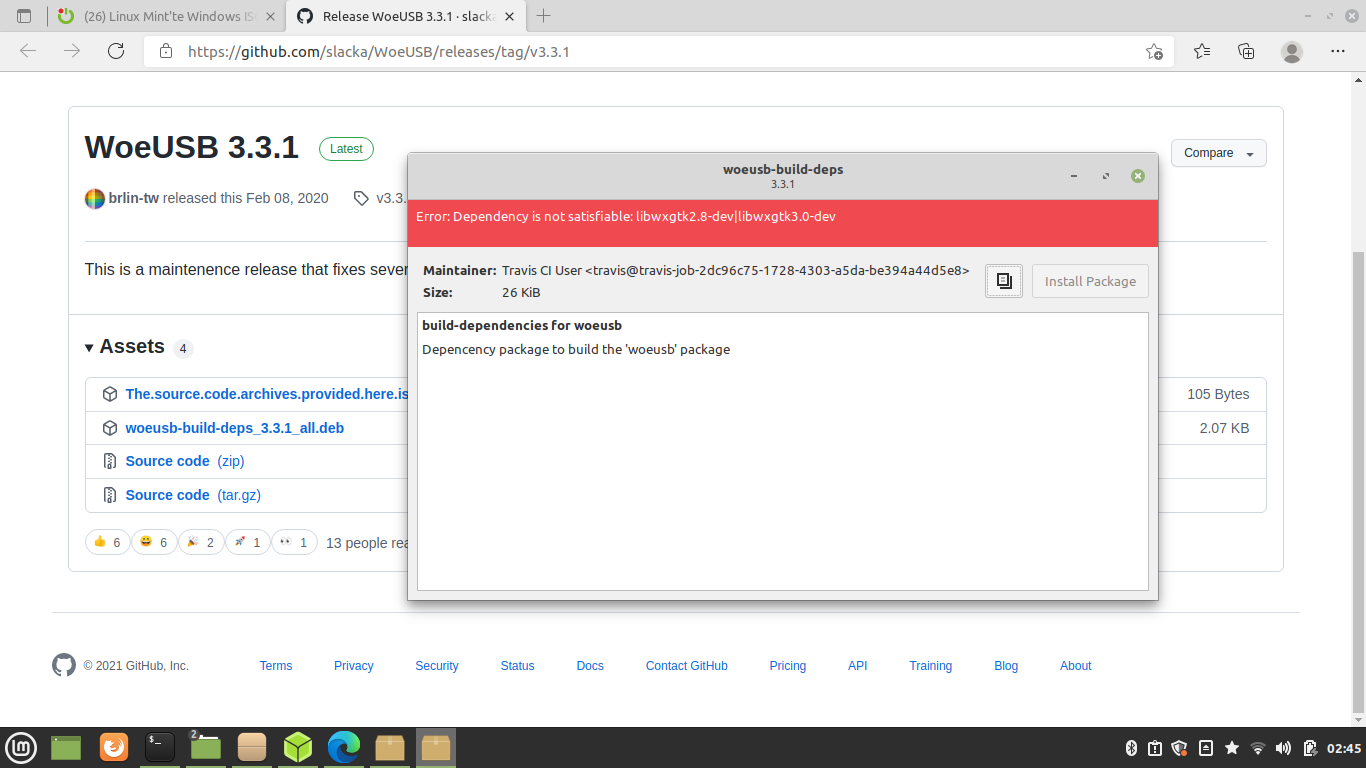Launch Firefox from the taskbar
The height and width of the screenshot is (768, 1366).
(x=114, y=747)
